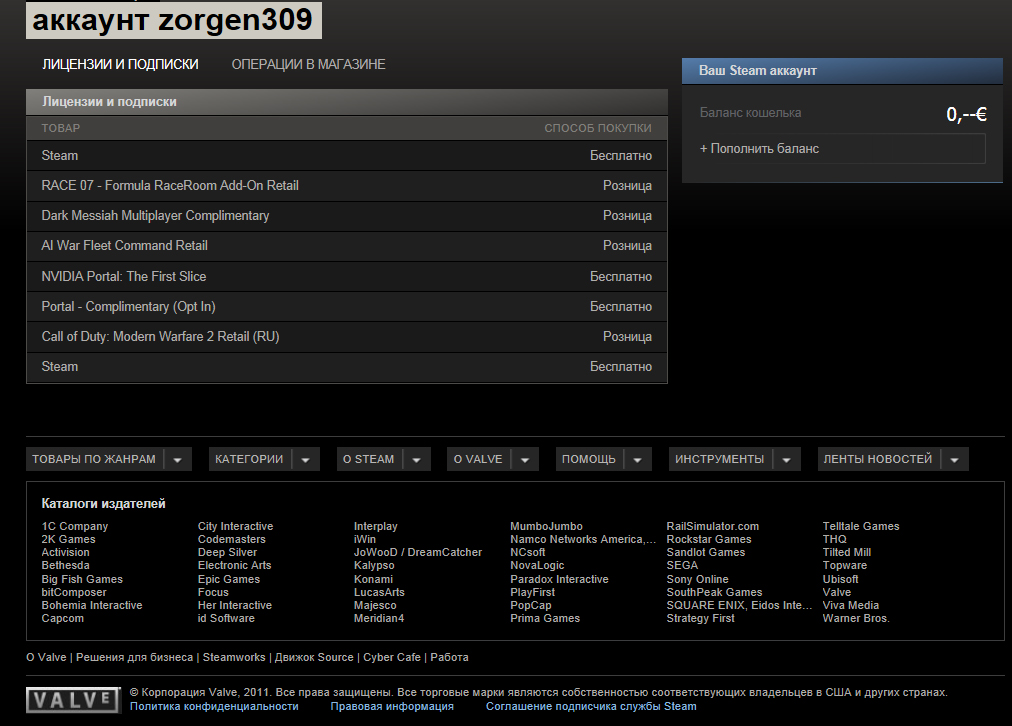The width and height of the screenshot is (1012, 726).
Task: Select Call of Duty: Modern Warfare 2 Retail (RU)
Action: 347,337
